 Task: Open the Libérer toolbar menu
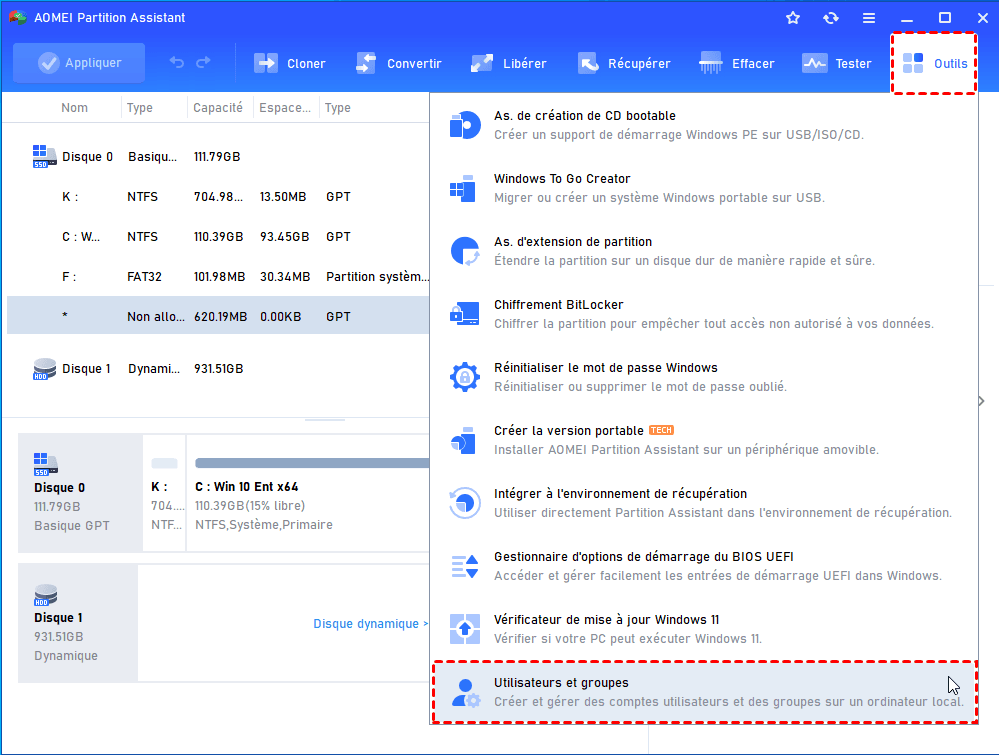[508, 63]
